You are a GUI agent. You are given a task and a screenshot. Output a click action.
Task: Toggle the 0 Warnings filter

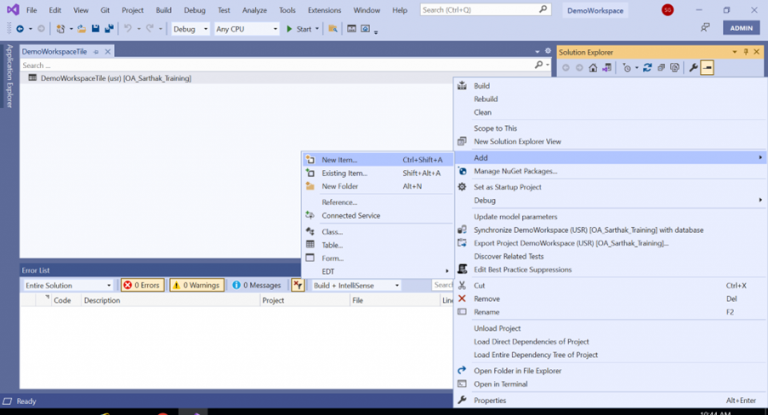pos(197,285)
